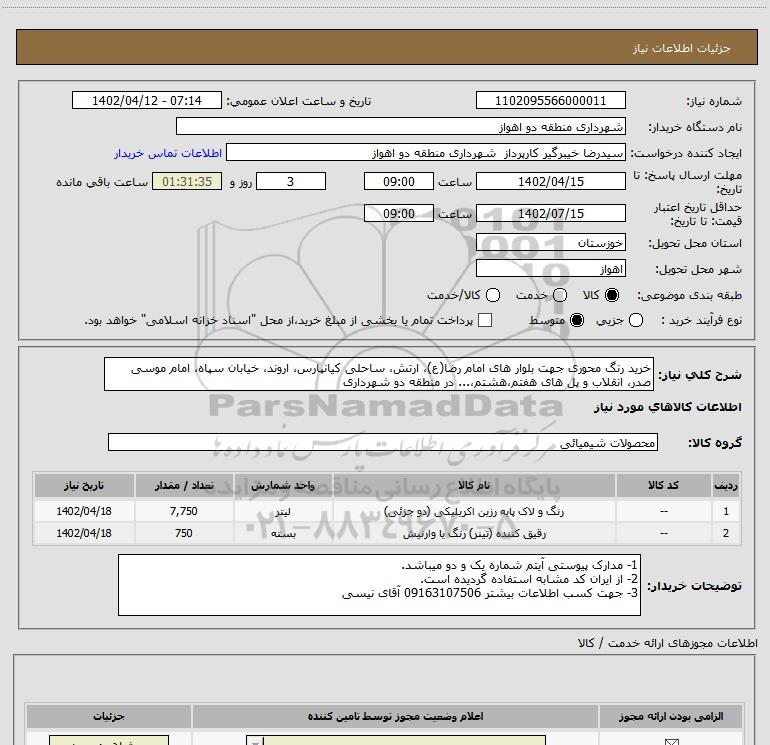Select the کالا radio button
Viewport: 770px width, 745px height.
612,295
